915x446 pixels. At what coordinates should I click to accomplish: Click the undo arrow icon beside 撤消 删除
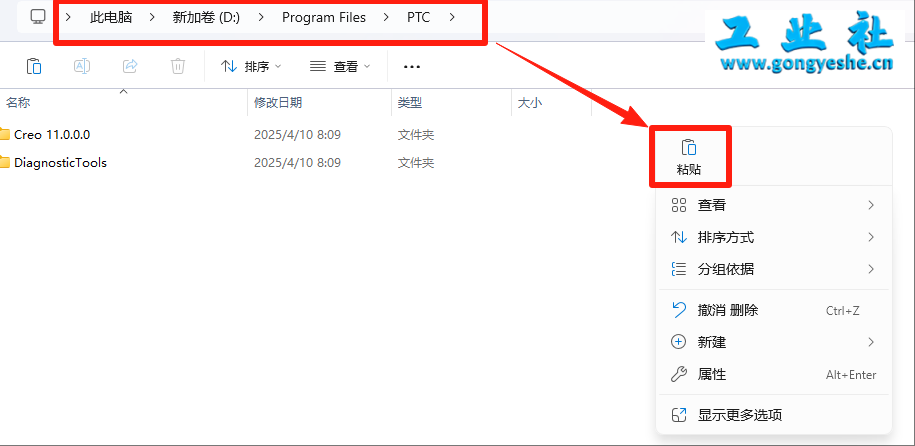click(678, 310)
